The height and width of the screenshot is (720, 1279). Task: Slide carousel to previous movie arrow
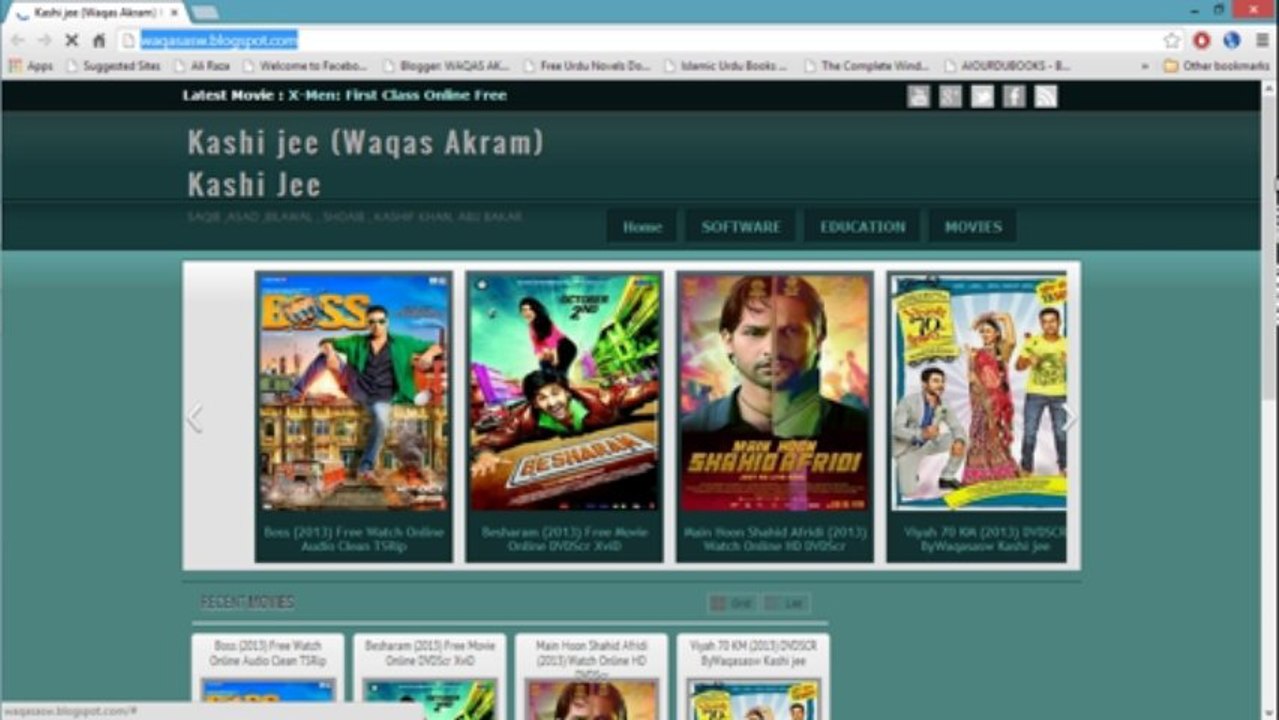point(195,417)
